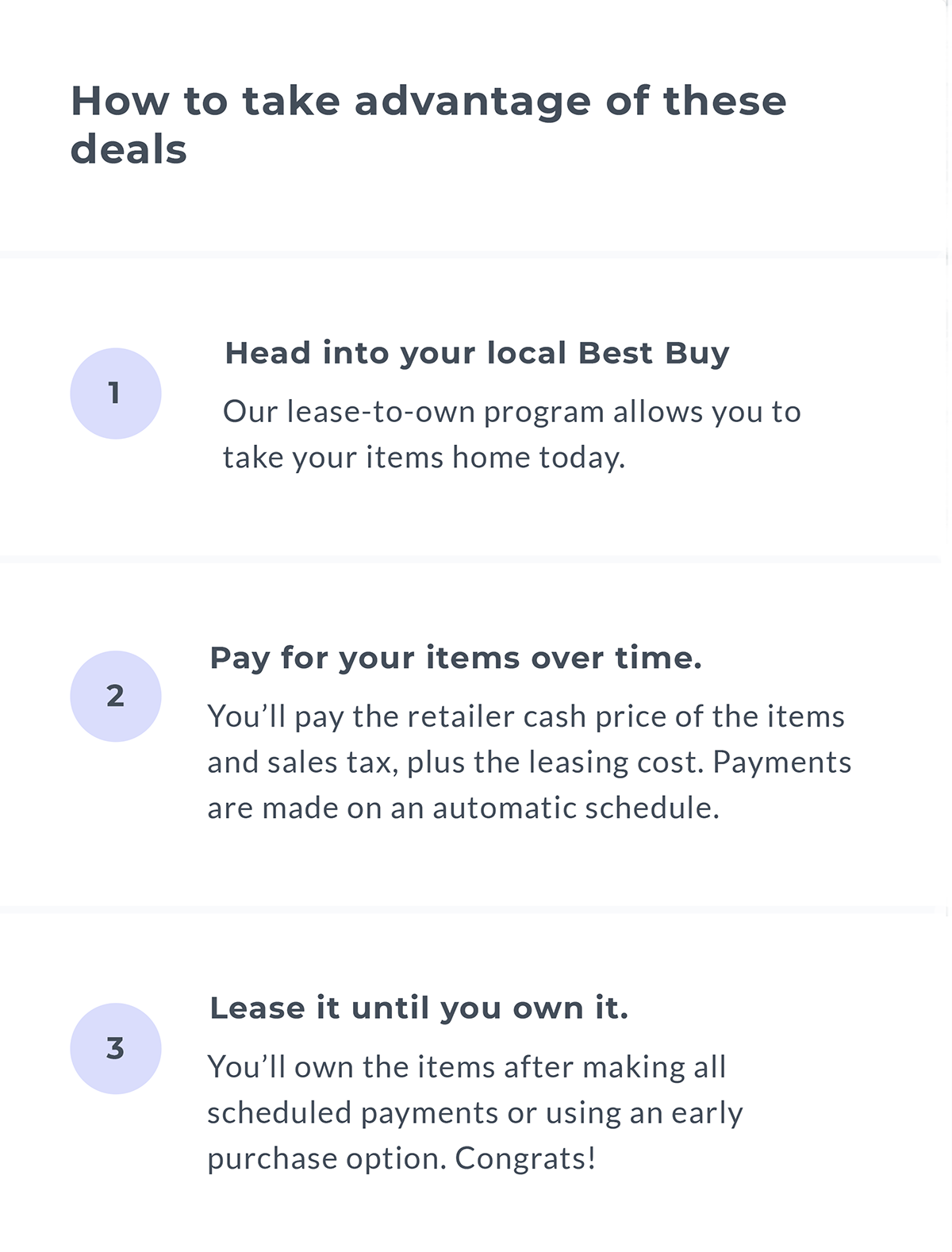Screen dimensions: 952x1252
Task: Click the "Head into your local Best Buy" heading
Action: 477,353
